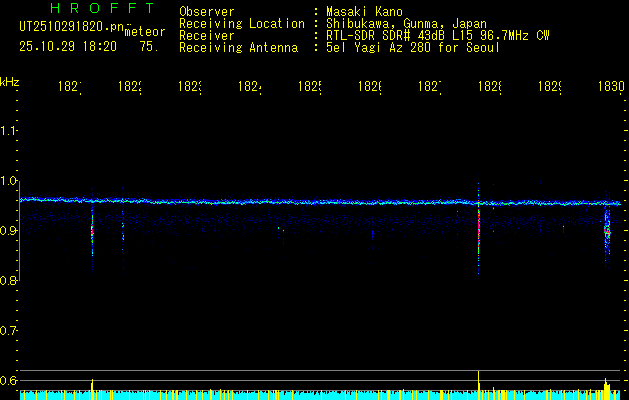Click the 'meteor' label
629x400 pixels.
click(145, 32)
